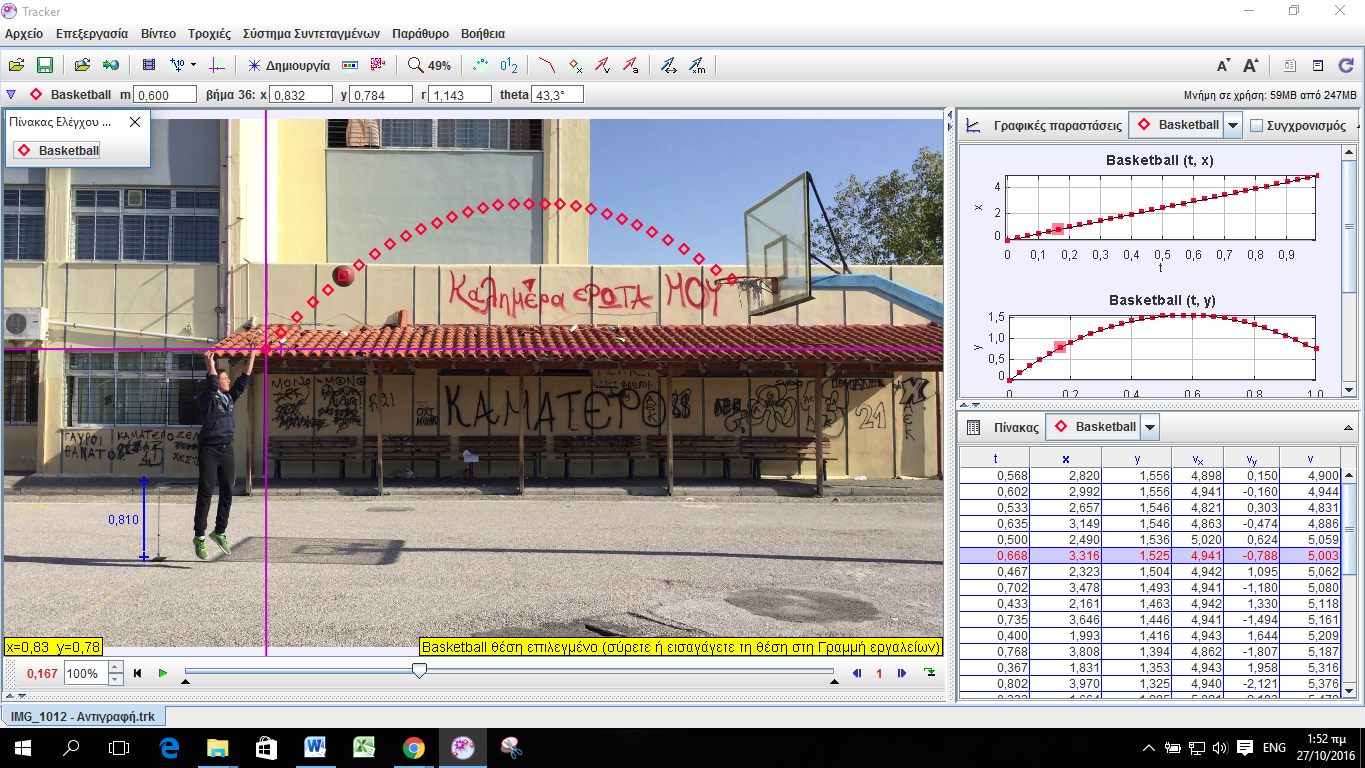Open the Επεξεργασία menu

pos(92,33)
